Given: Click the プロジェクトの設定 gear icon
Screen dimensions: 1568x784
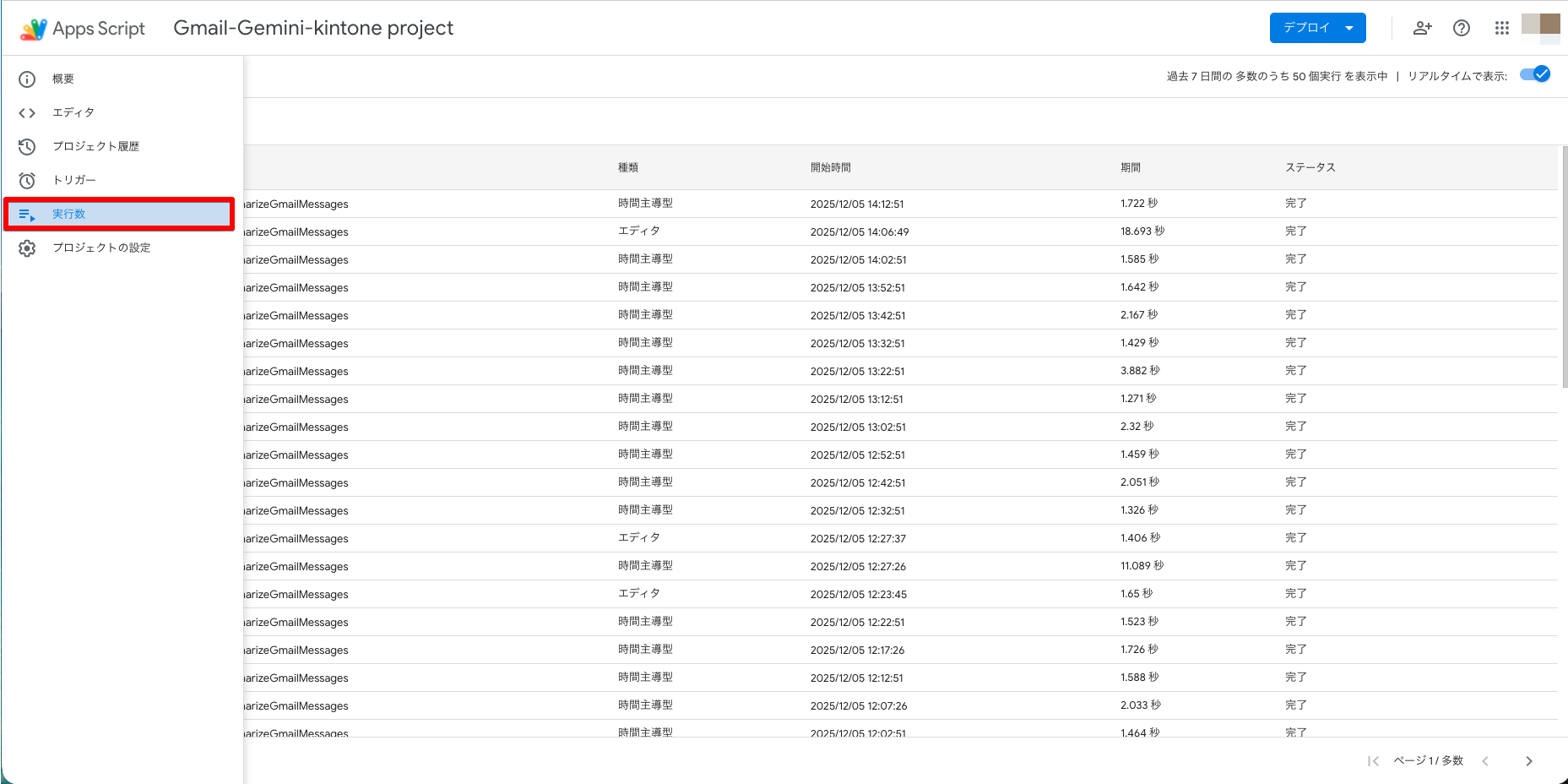Looking at the screenshot, I should pyautogui.click(x=27, y=248).
